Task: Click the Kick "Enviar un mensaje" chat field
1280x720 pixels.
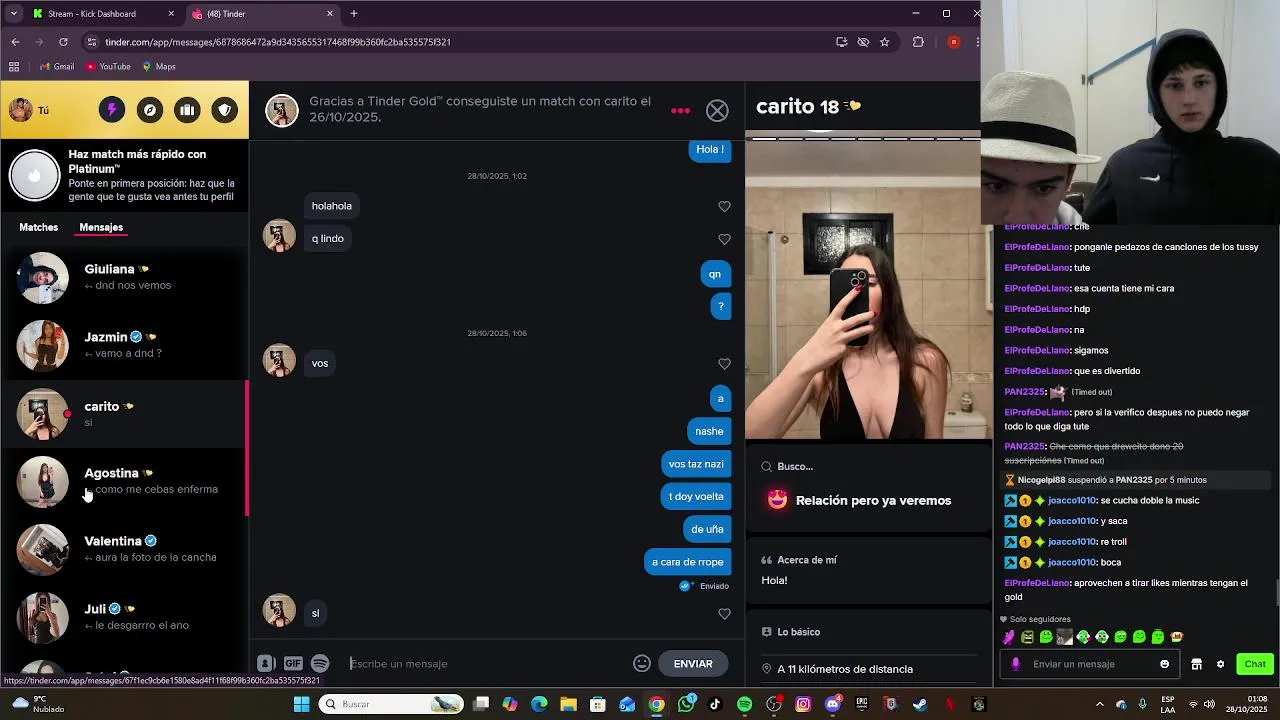Action: [1092, 664]
